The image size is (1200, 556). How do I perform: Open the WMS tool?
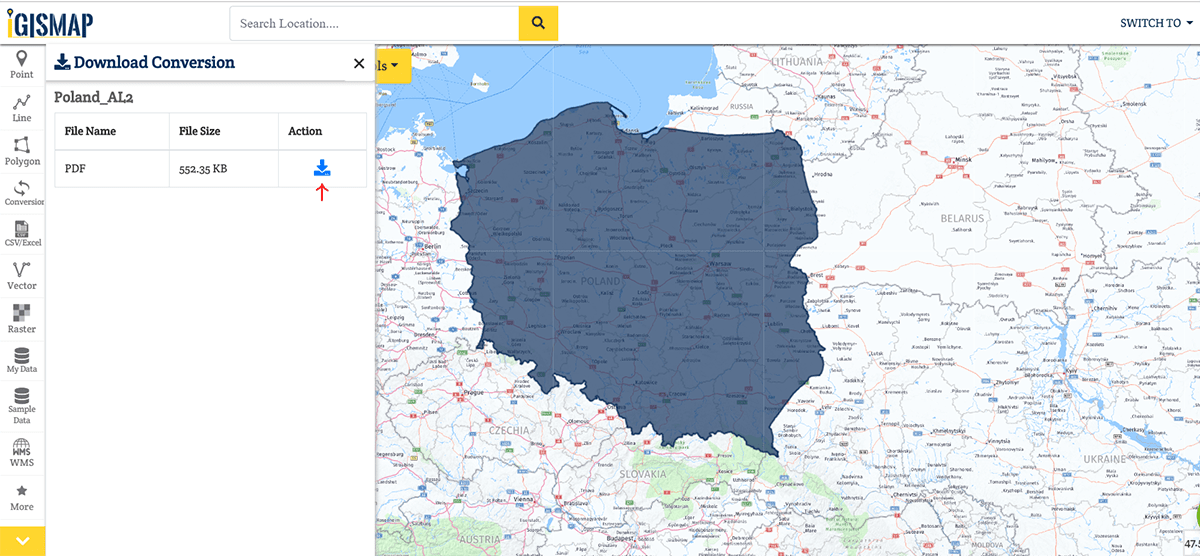[x=22, y=454]
